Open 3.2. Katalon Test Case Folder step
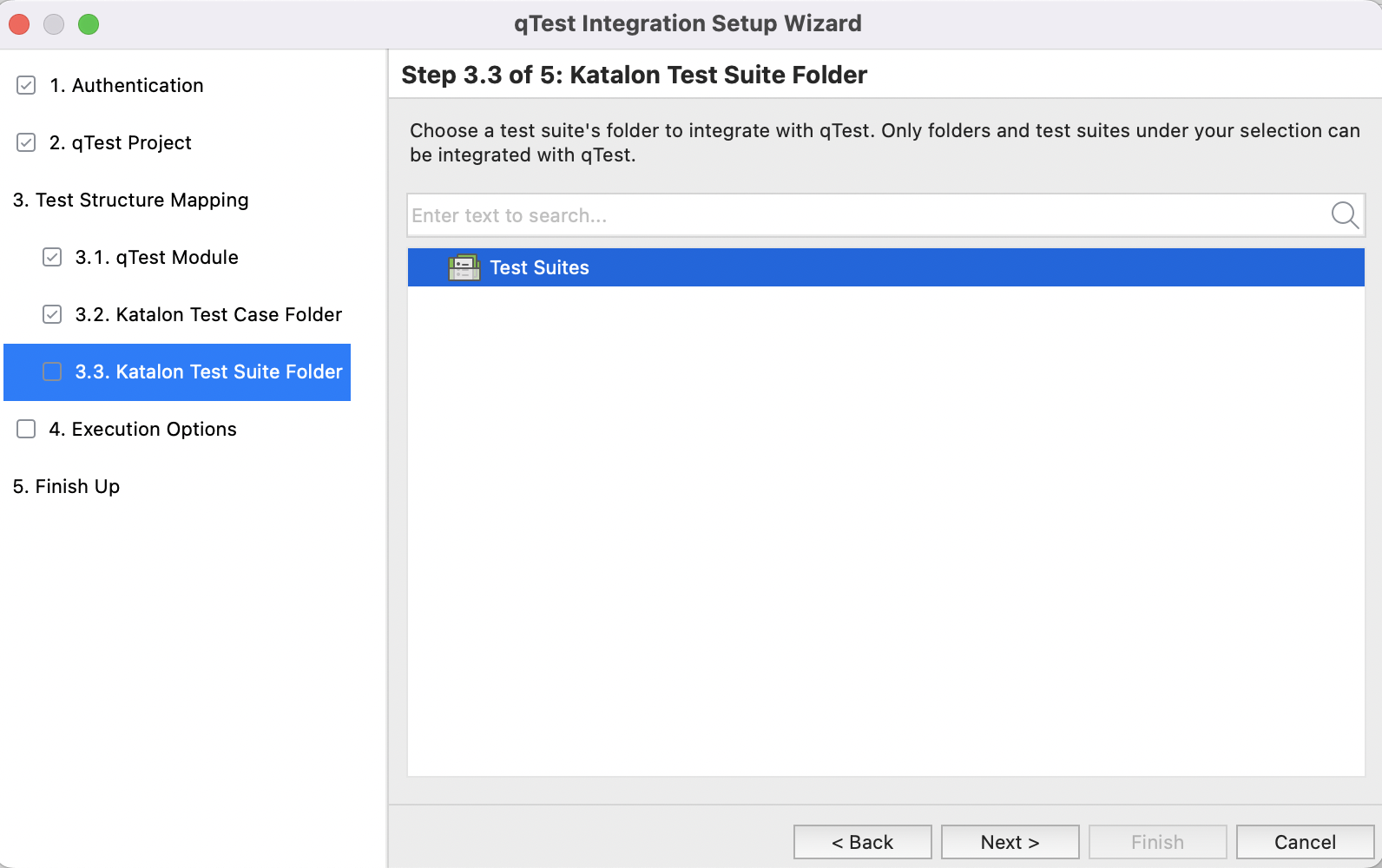This screenshot has width=1382, height=868. click(x=208, y=314)
